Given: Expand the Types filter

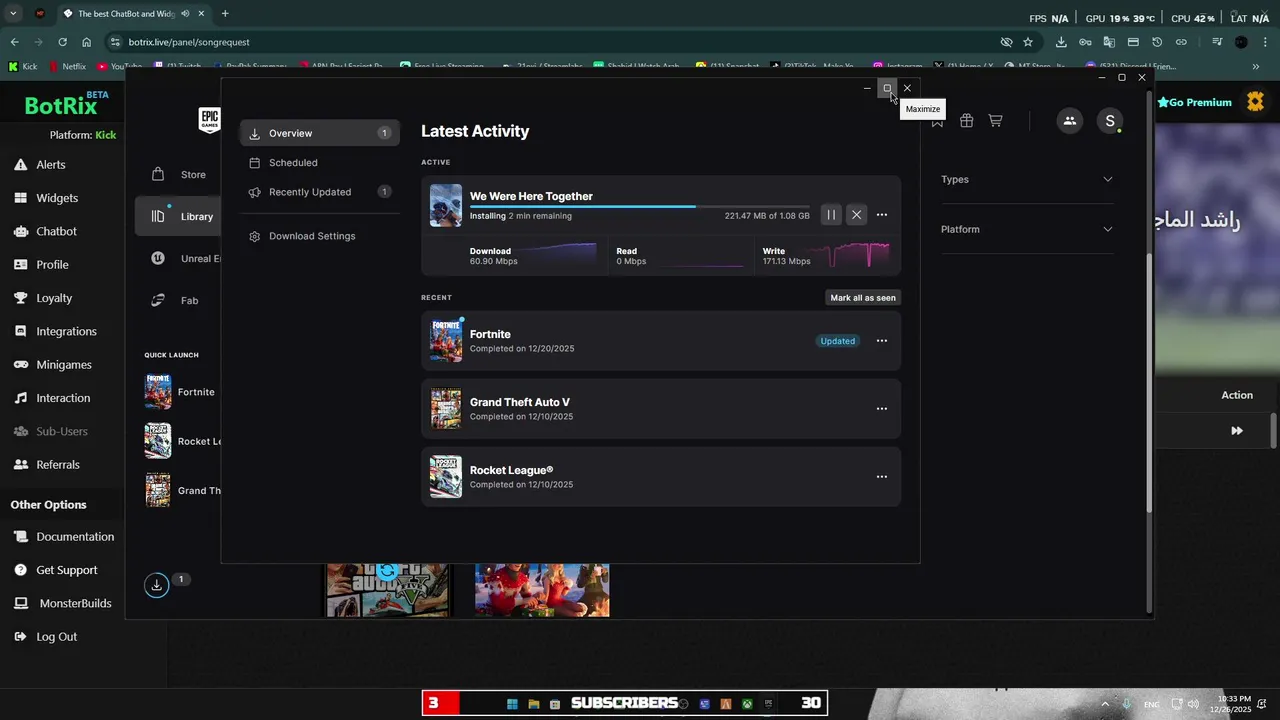Looking at the screenshot, I should pyautogui.click(x=1027, y=179).
